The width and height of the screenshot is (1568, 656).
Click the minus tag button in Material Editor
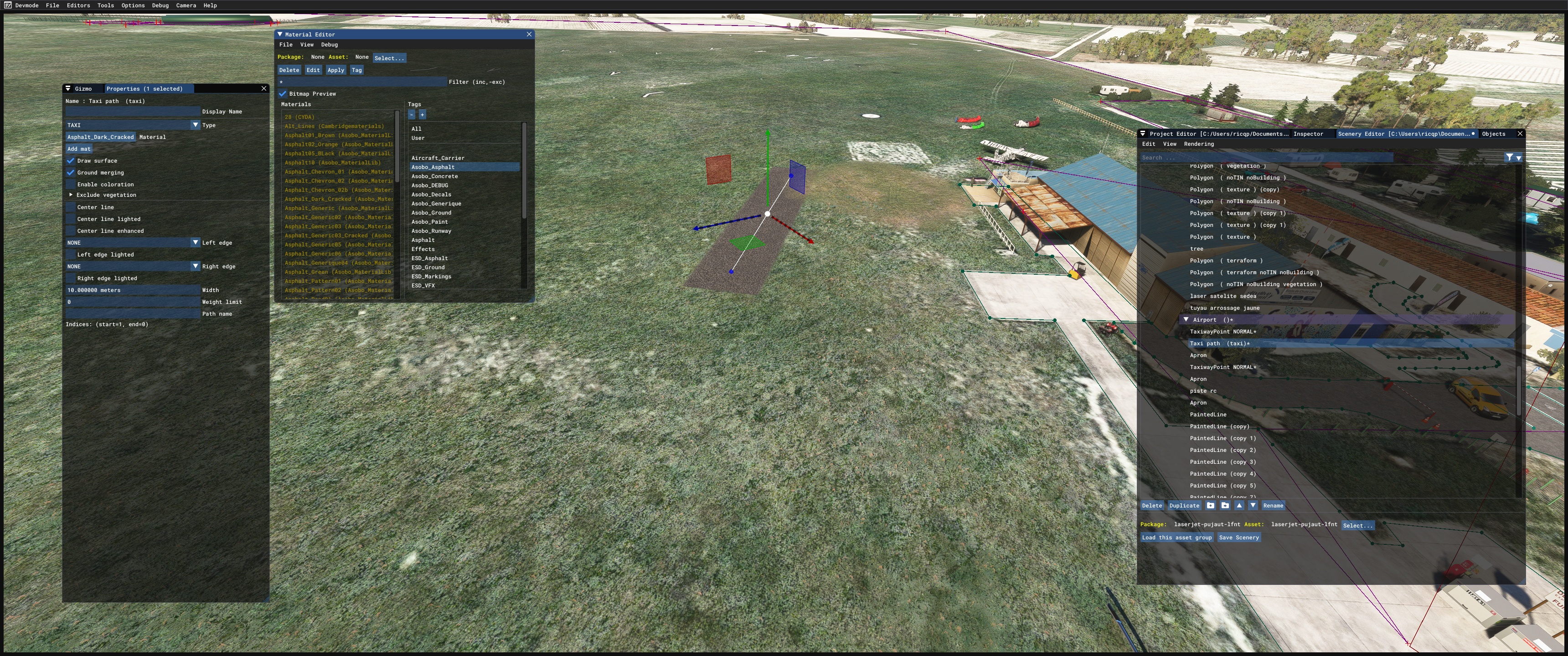(412, 114)
